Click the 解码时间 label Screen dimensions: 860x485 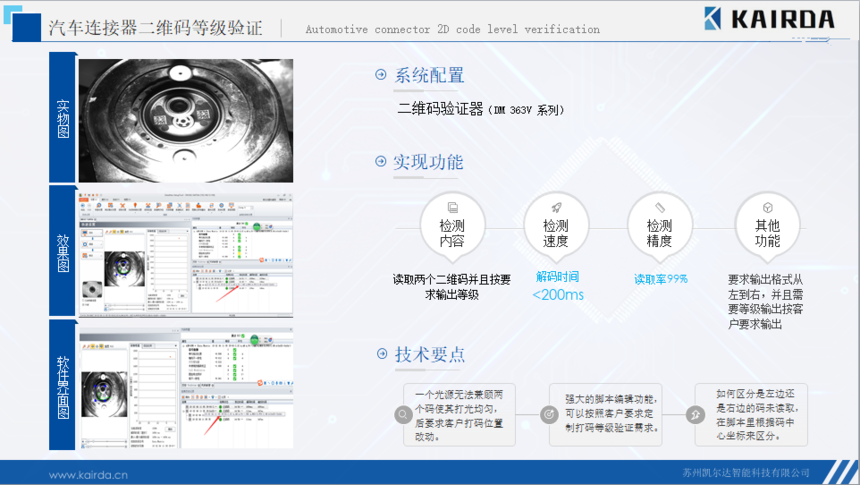(x=557, y=277)
